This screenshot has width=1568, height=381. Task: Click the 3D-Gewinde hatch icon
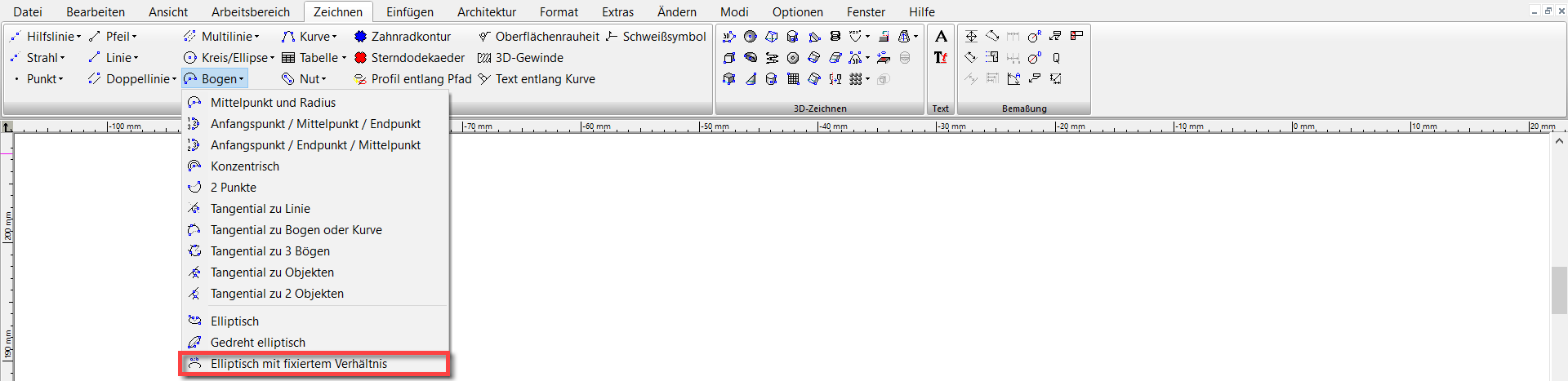click(x=484, y=58)
